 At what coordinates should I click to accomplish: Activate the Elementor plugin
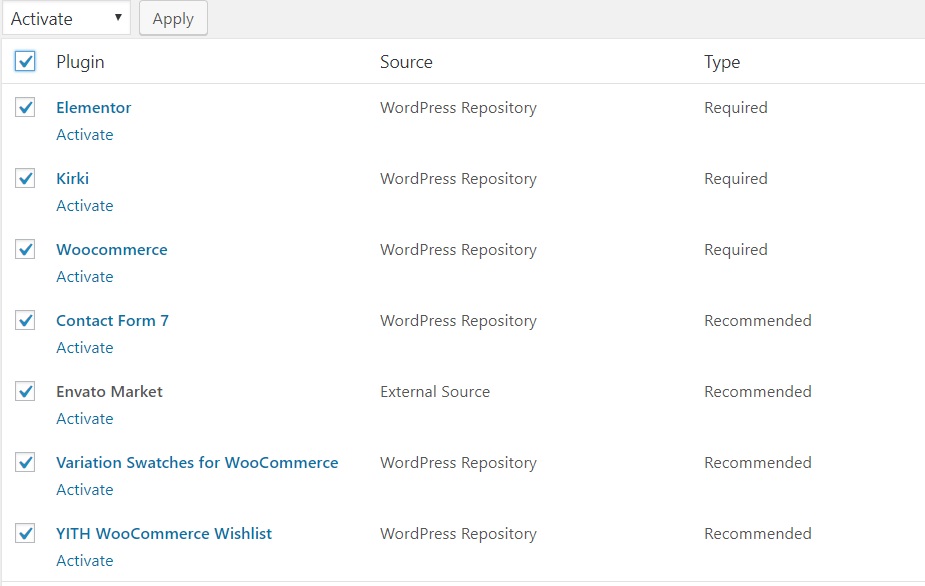[84, 135]
